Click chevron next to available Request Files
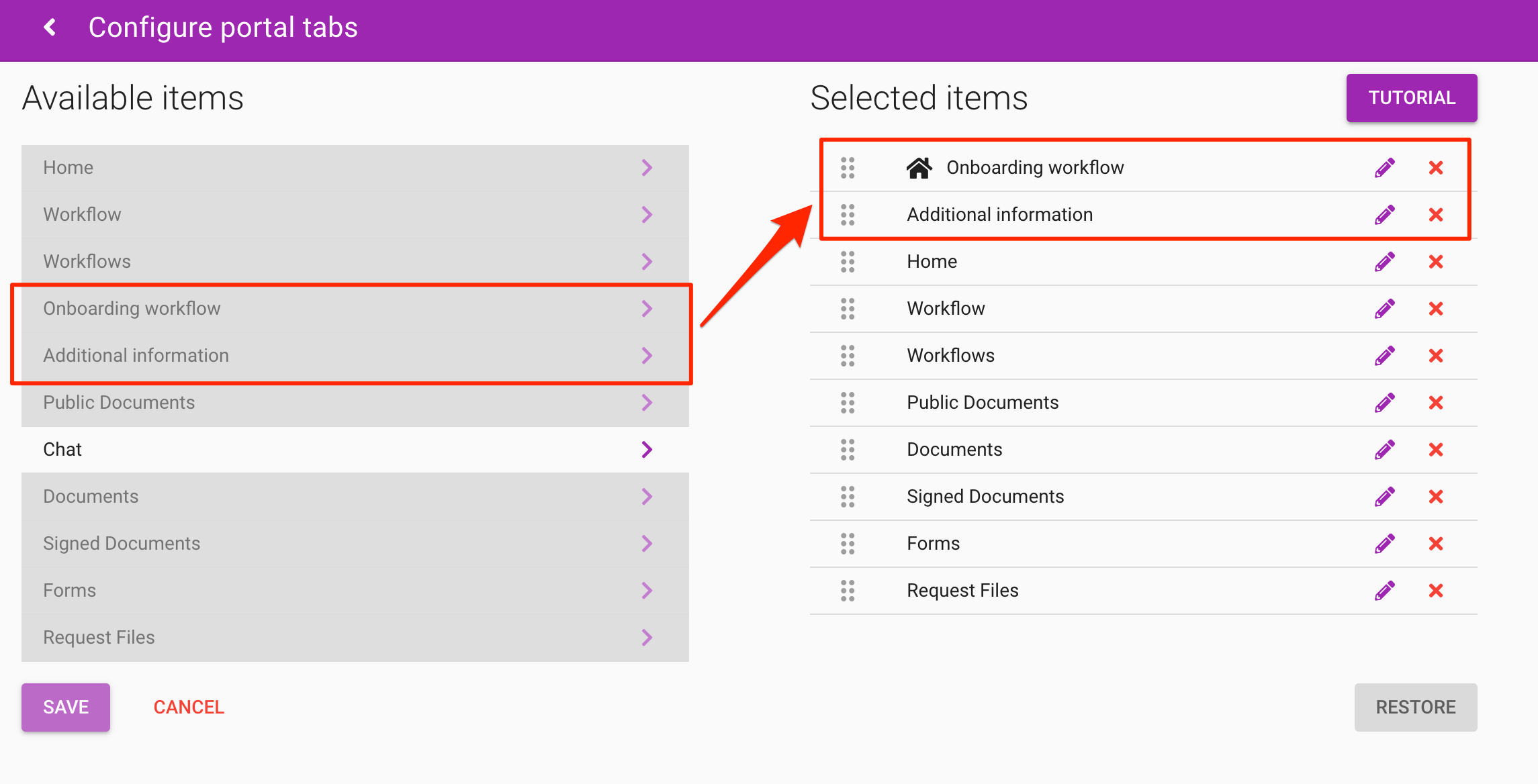The width and height of the screenshot is (1538, 784). pyautogui.click(x=647, y=638)
